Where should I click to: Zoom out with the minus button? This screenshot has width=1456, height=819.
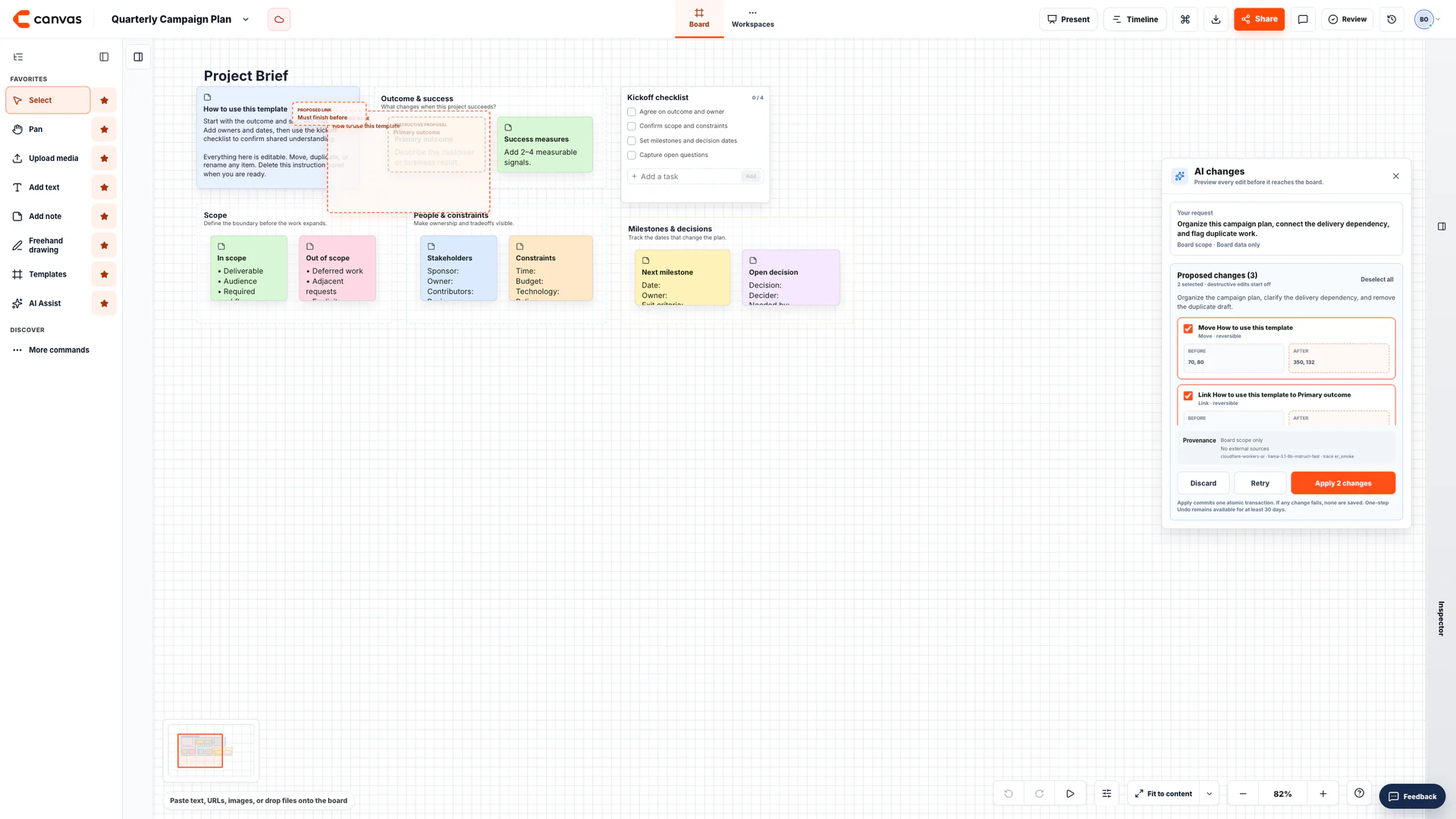[1243, 793]
